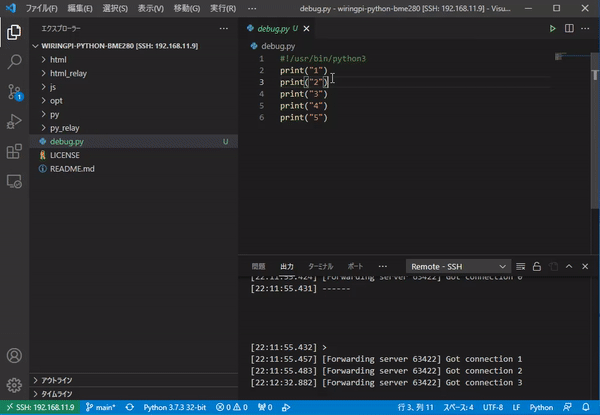The width and height of the screenshot is (600, 415).
Task: Change language mode Python in status bar
Action: point(541,407)
